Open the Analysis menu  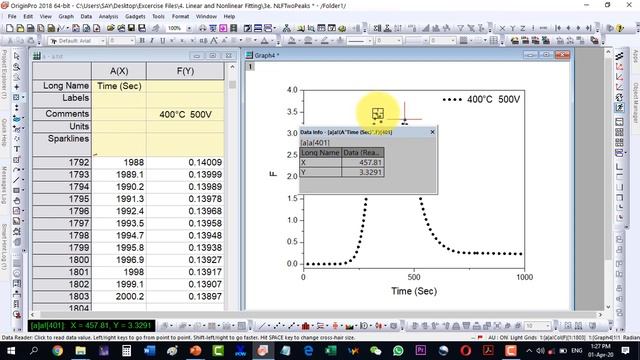108,16
